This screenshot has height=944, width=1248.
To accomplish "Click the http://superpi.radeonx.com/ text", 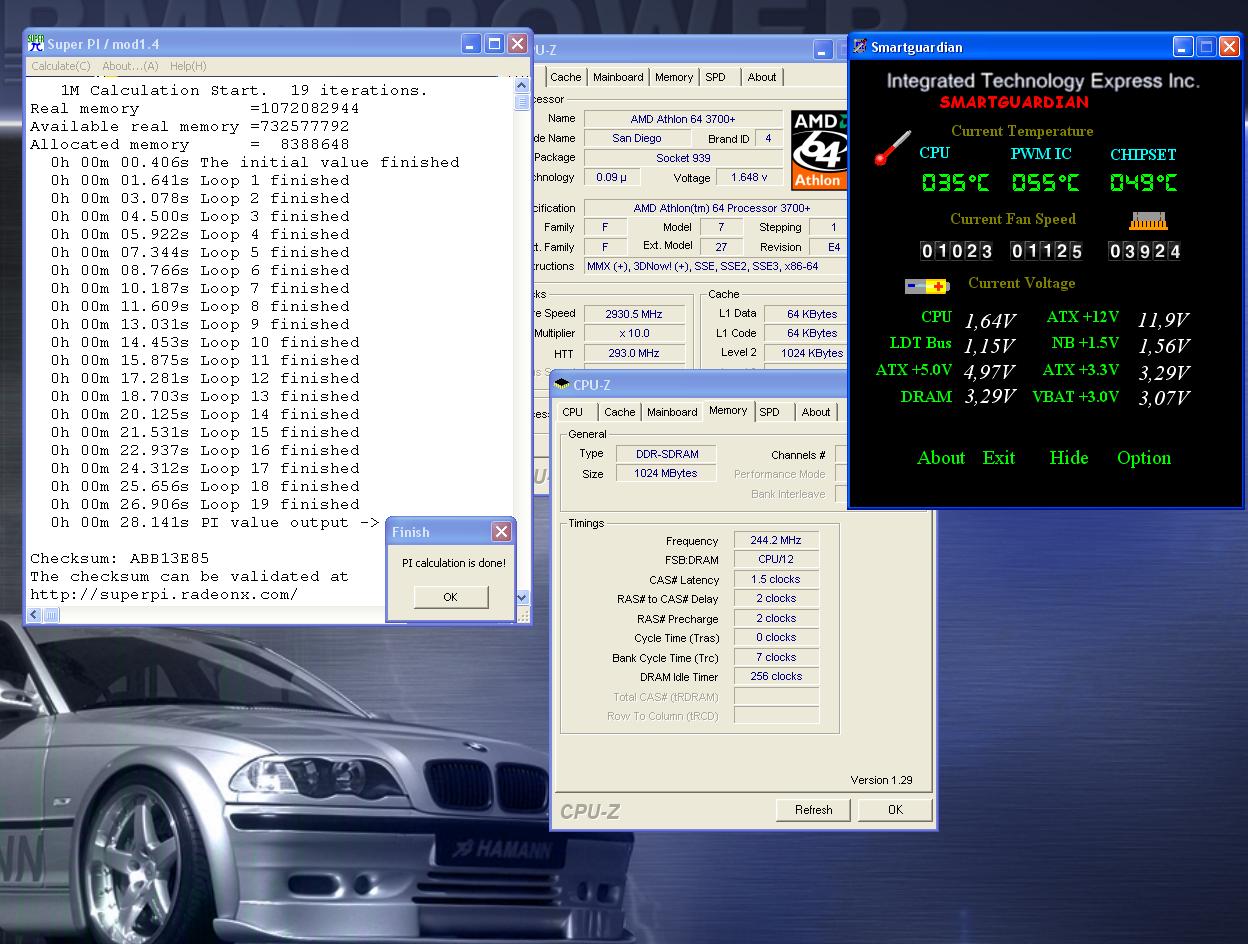I will pos(164,594).
